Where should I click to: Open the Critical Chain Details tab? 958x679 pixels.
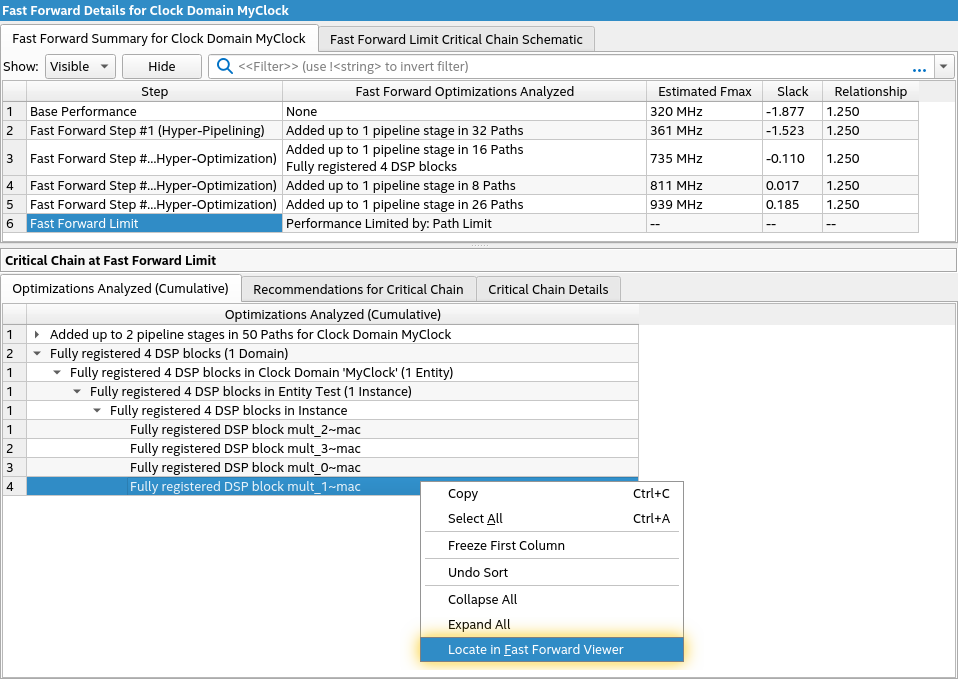[548, 289]
